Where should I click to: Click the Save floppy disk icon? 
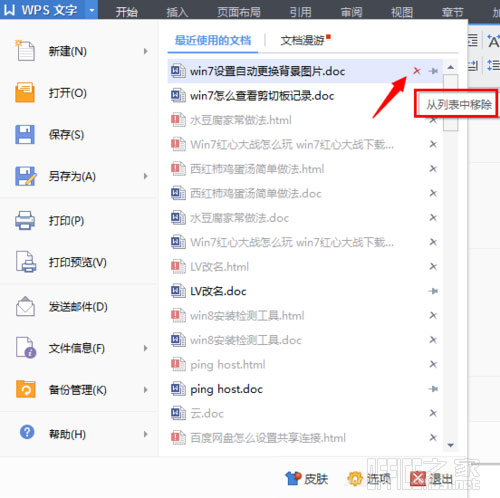point(25,134)
